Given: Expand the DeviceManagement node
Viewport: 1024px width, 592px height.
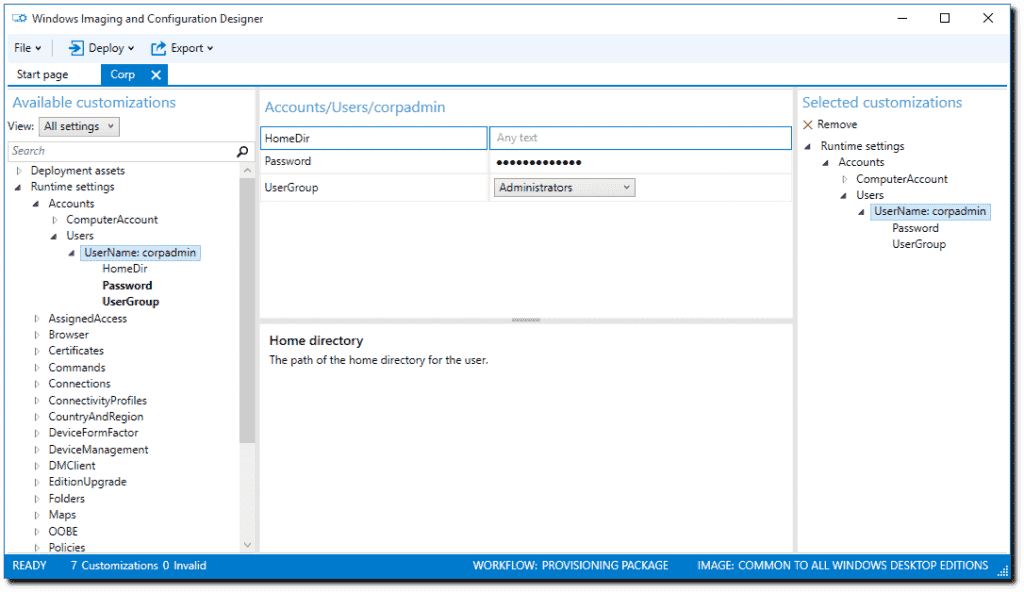Looking at the screenshot, I should (x=37, y=450).
